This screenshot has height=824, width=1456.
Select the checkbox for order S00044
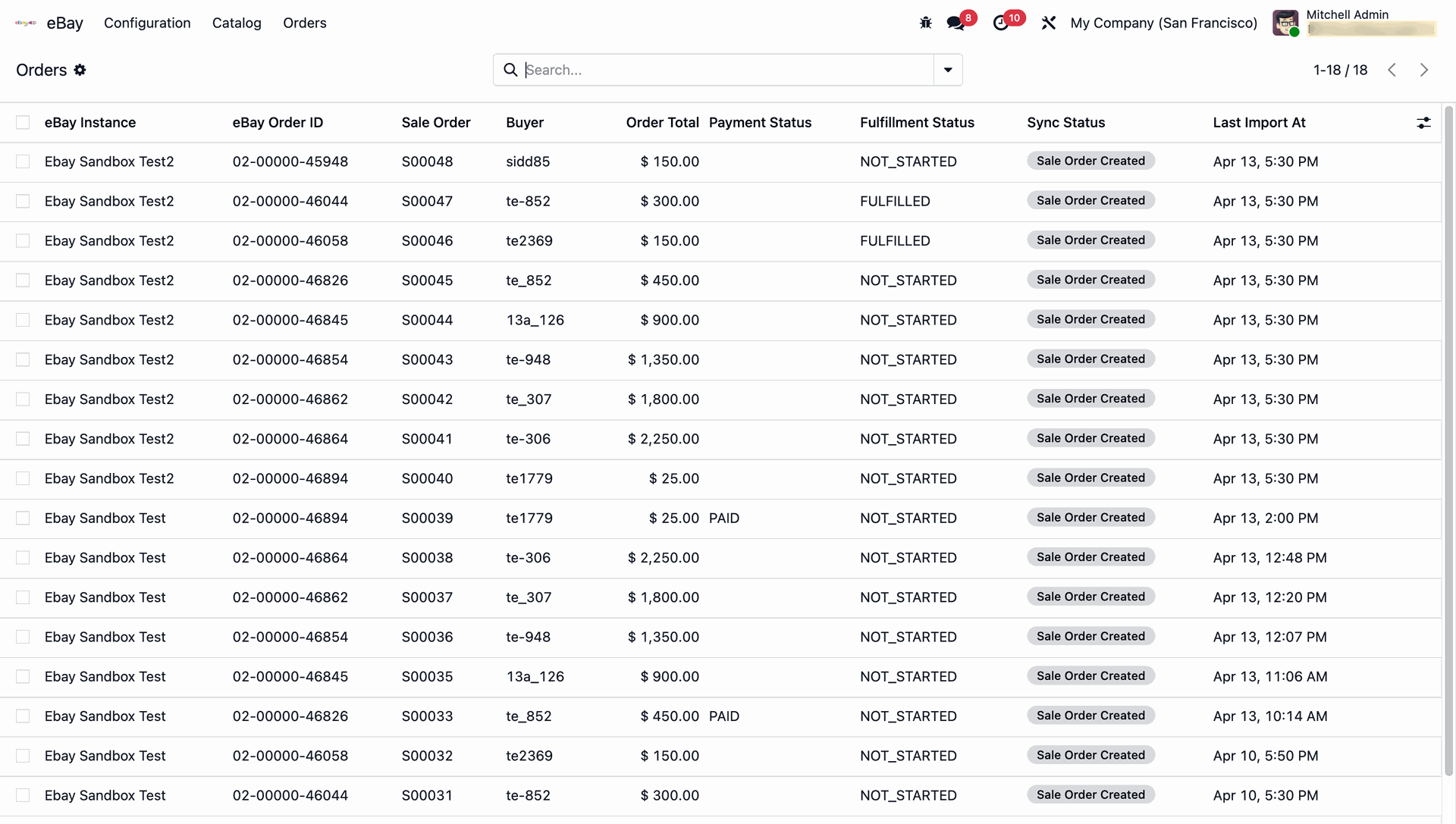(x=23, y=320)
